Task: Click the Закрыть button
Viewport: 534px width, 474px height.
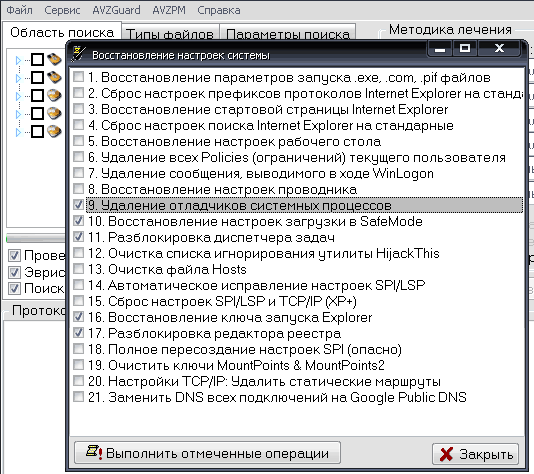Action: coord(475,454)
